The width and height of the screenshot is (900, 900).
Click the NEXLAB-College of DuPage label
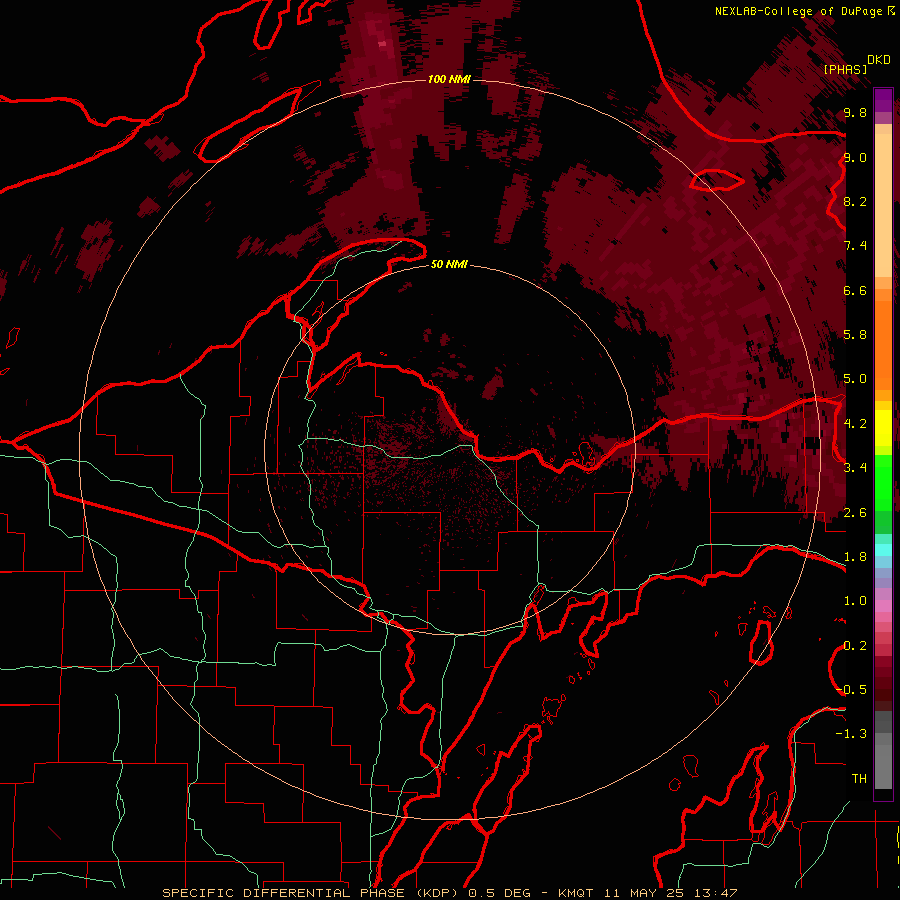(x=798, y=11)
